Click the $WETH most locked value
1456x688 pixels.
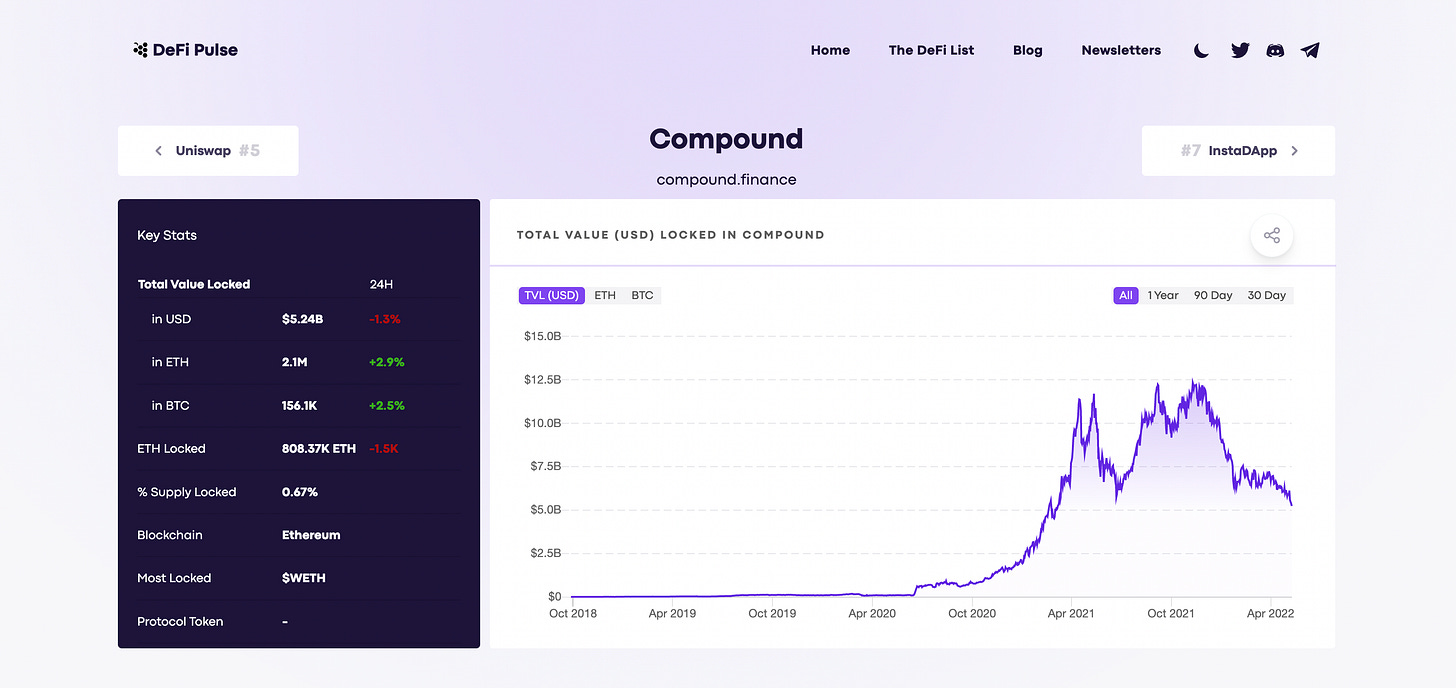pyautogui.click(x=304, y=578)
